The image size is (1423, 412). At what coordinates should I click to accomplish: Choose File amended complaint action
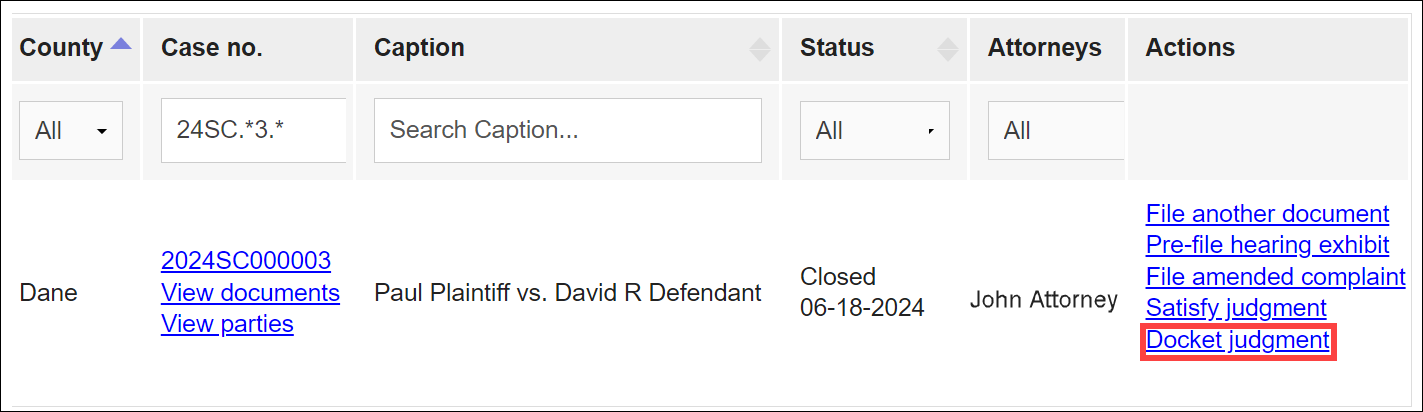click(x=1275, y=276)
